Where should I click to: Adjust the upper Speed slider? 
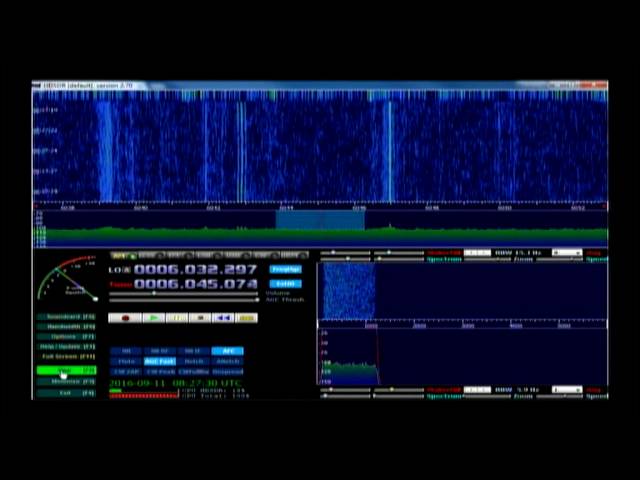(559, 260)
